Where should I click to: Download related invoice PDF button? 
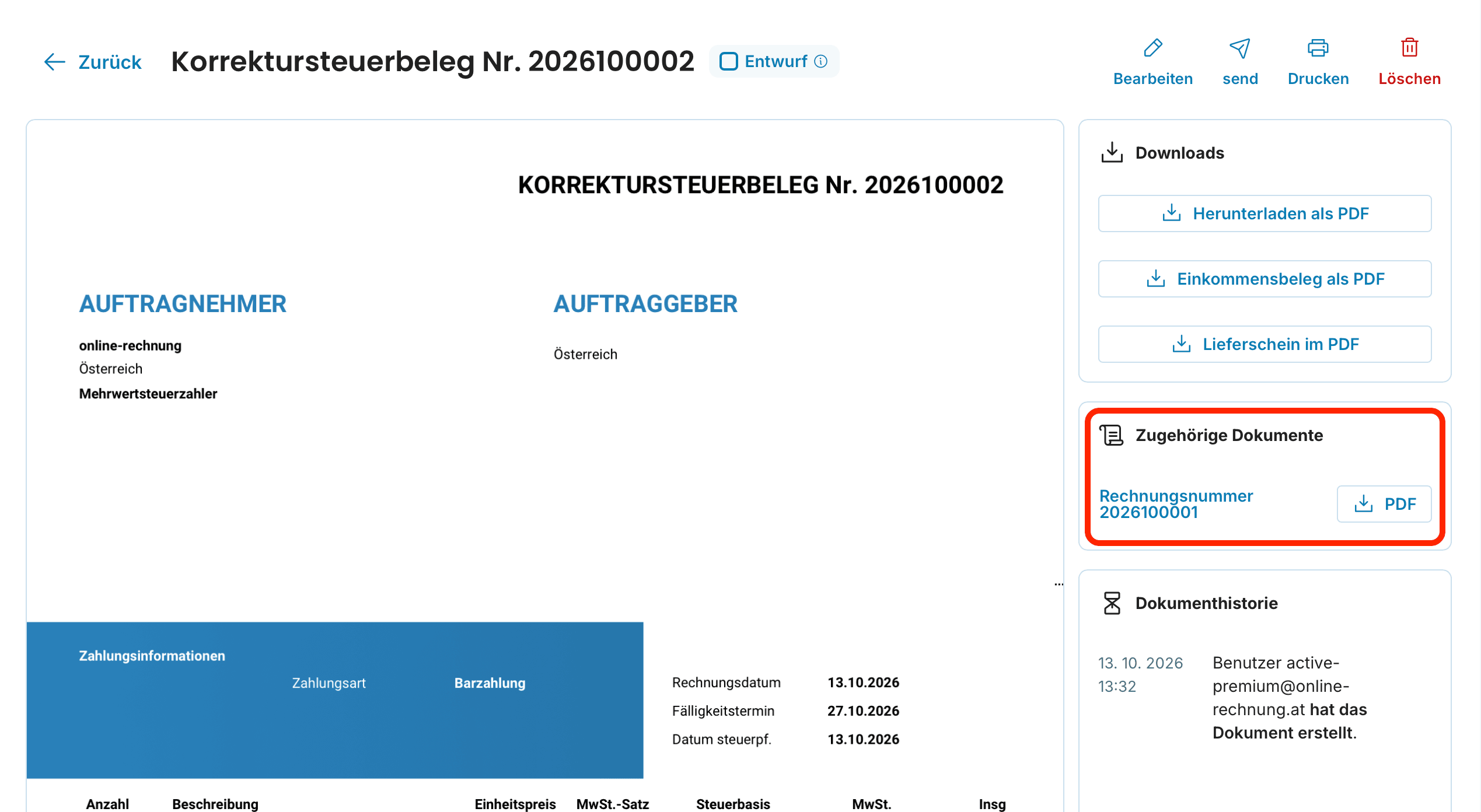[1384, 504]
